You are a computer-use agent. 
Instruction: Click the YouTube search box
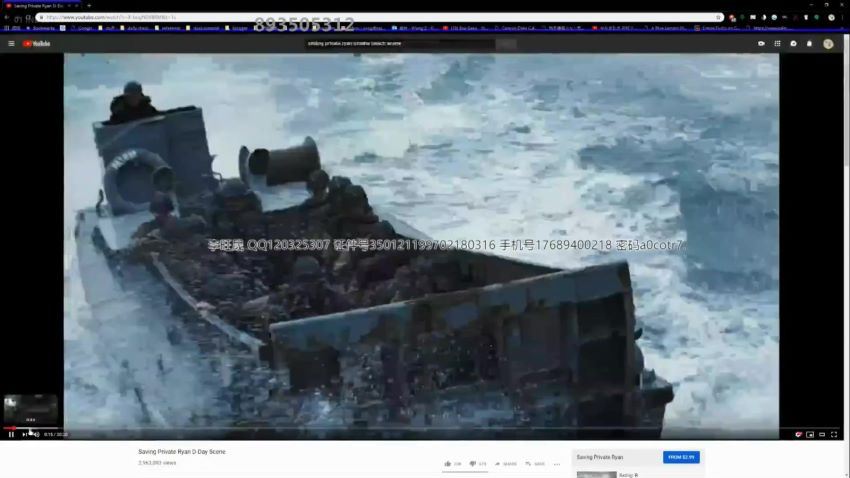pos(400,44)
